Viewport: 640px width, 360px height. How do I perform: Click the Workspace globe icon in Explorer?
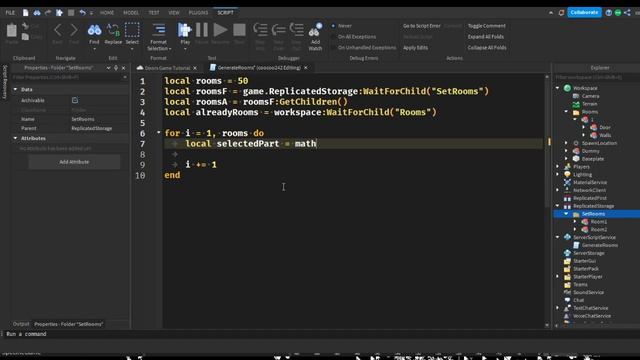567,88
